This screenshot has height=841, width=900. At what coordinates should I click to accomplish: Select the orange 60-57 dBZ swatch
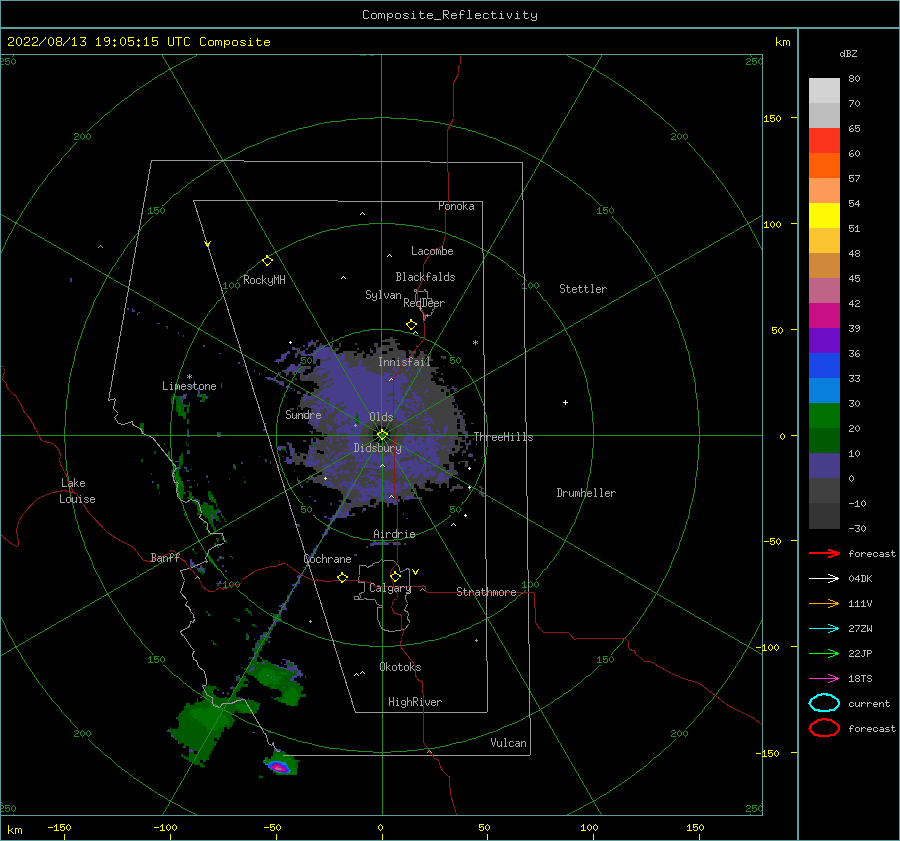click(824, 166)
